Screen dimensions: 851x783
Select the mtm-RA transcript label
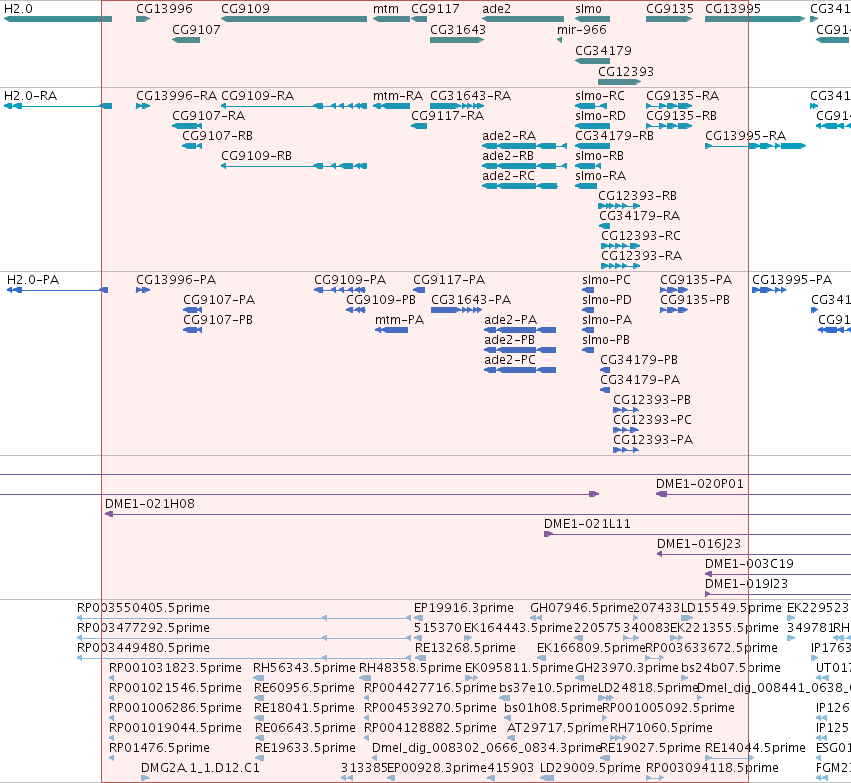(x=398, y=96)
